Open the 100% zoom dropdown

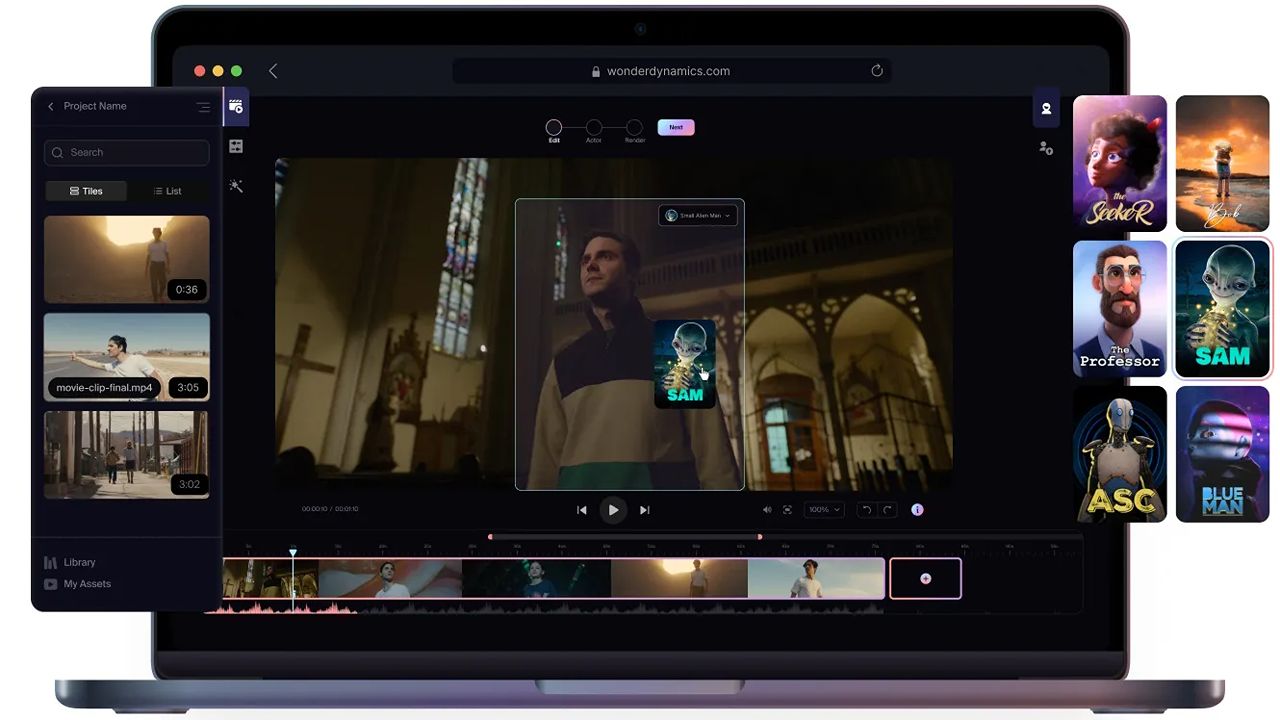824,510
